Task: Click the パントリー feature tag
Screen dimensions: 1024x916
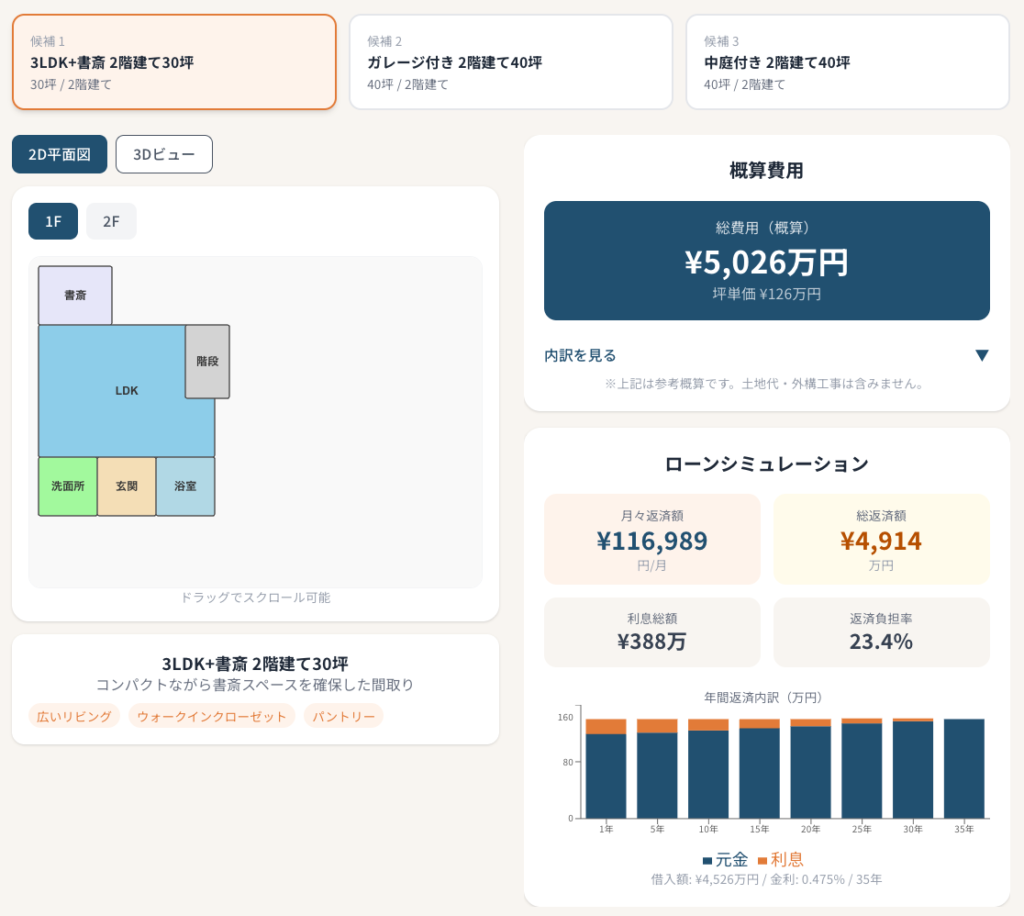Action: [343, 716]
